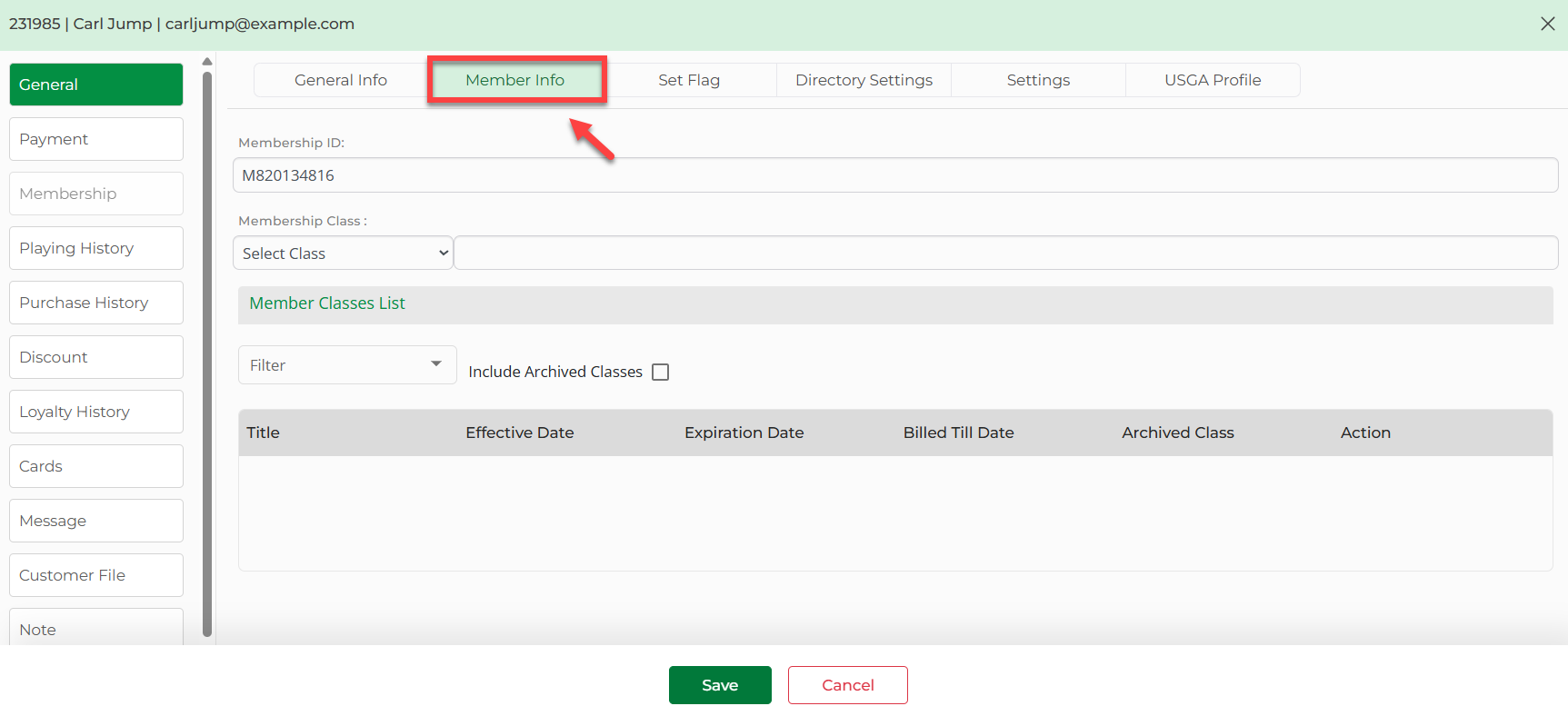Open the Select Class dropdown
The width and height of the screenshot is (1568, 716).
[344, 254]
